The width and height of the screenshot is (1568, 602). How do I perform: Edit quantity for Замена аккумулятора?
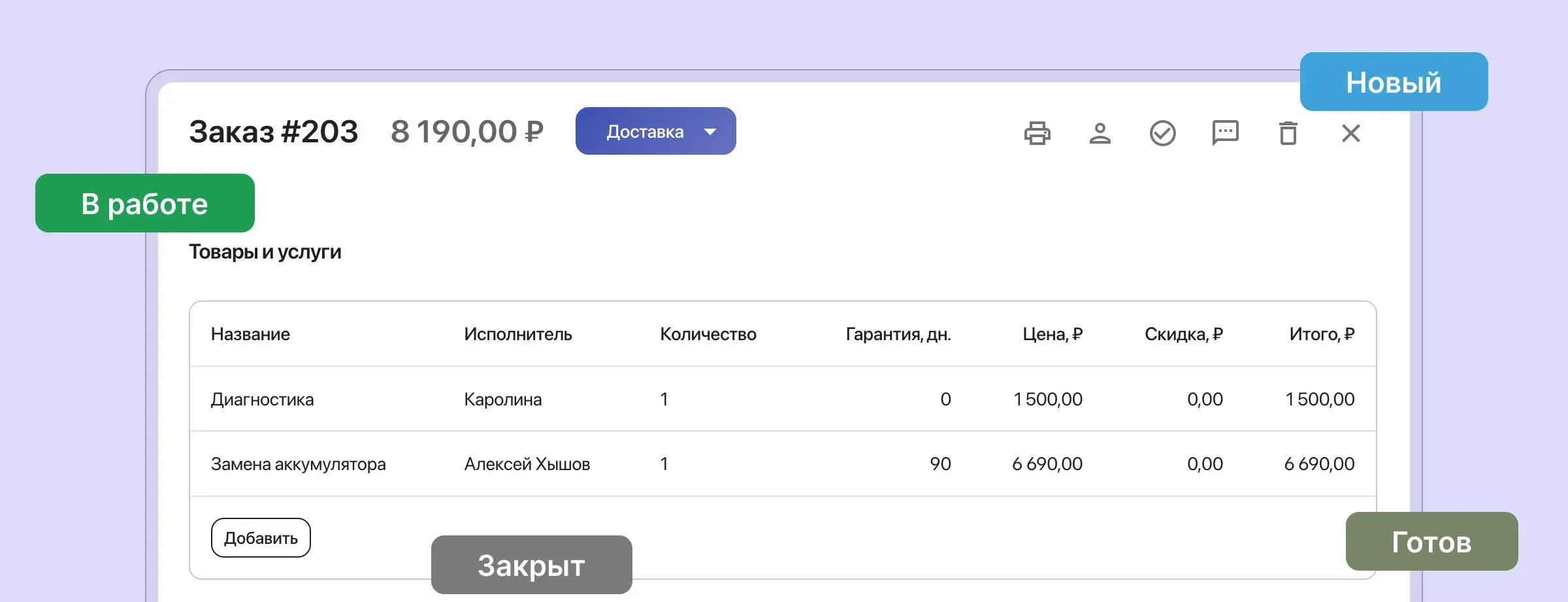pos(664,464)
